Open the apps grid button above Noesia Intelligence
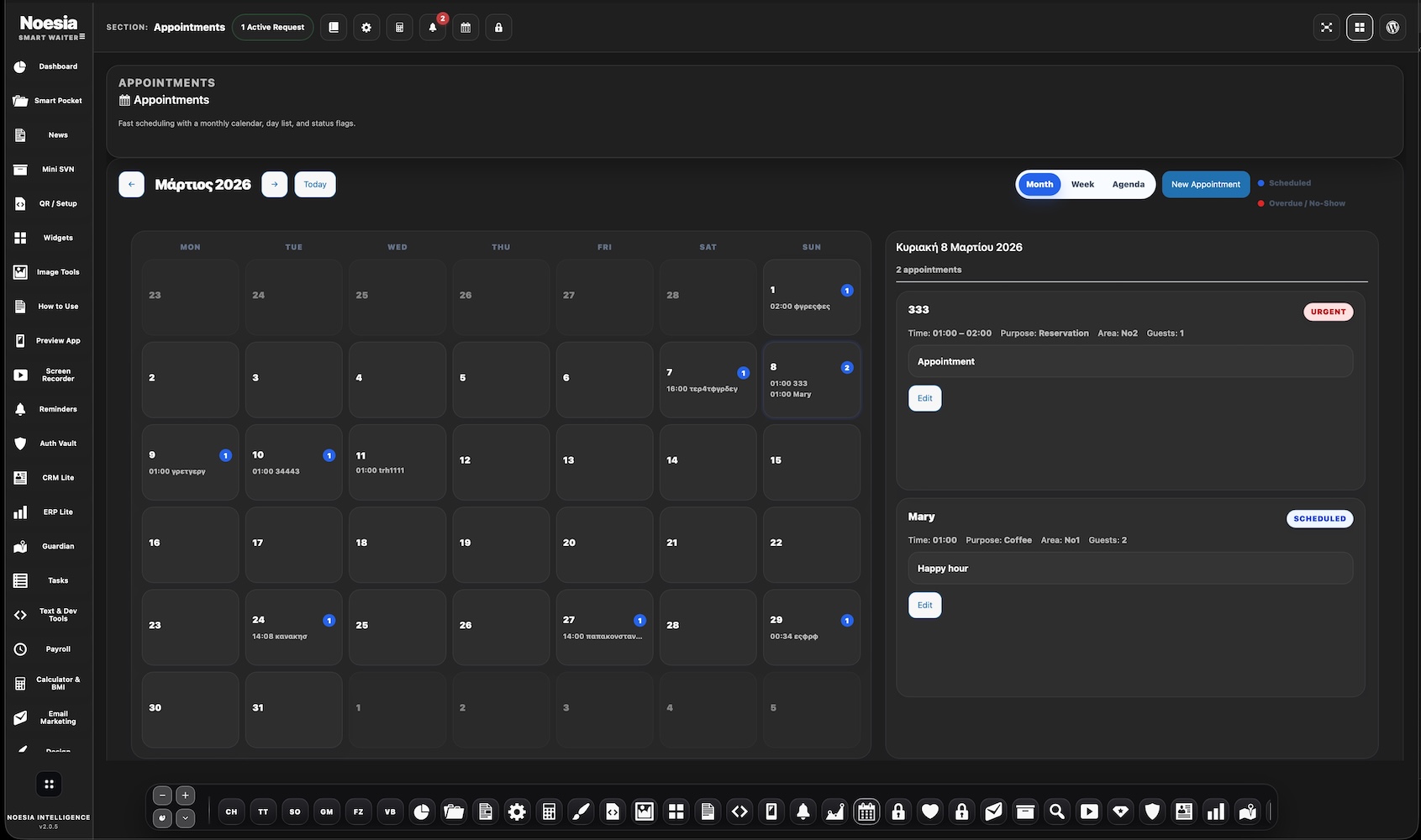 pos(49,784)
